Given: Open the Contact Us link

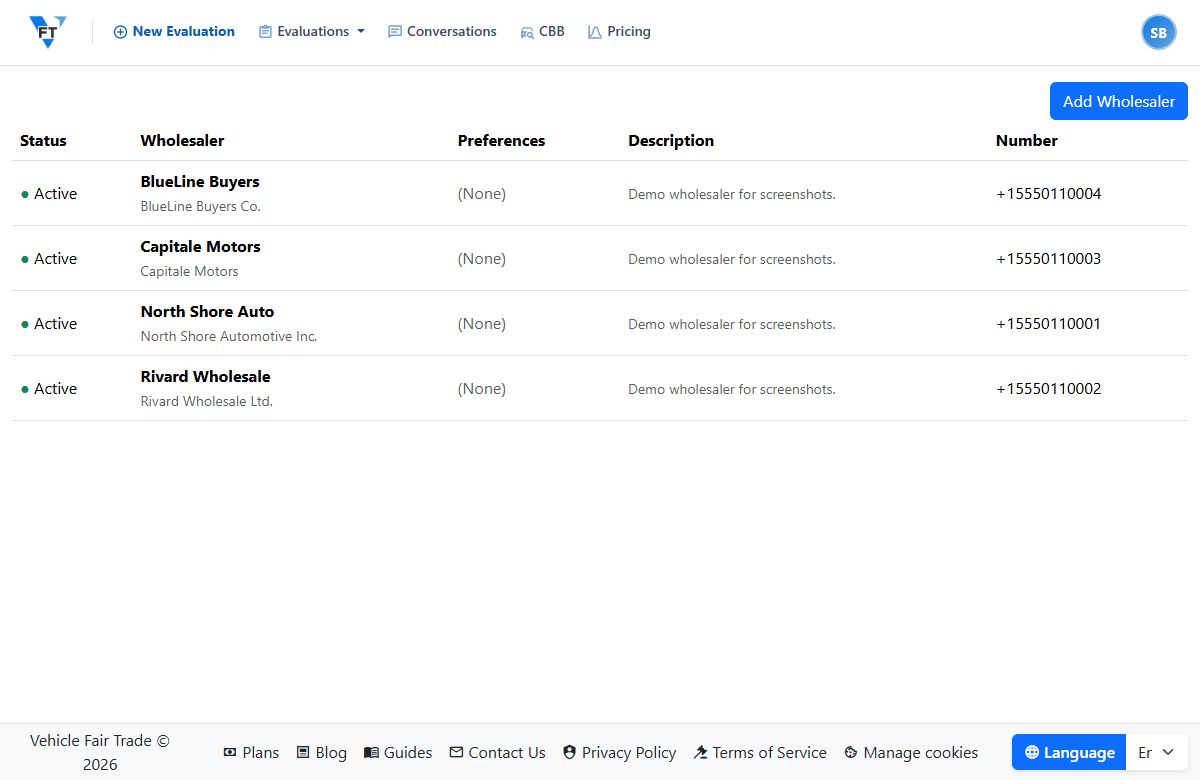Looking at the screenshot, I should click(497, 752).
